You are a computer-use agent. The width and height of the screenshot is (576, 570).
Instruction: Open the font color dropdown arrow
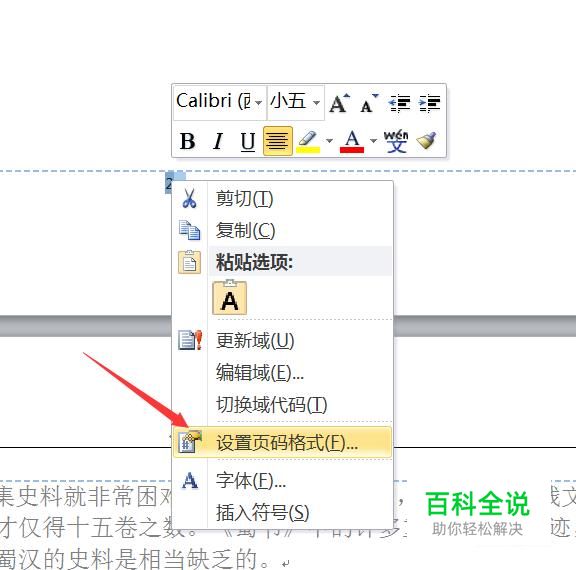tap(373, 141)
